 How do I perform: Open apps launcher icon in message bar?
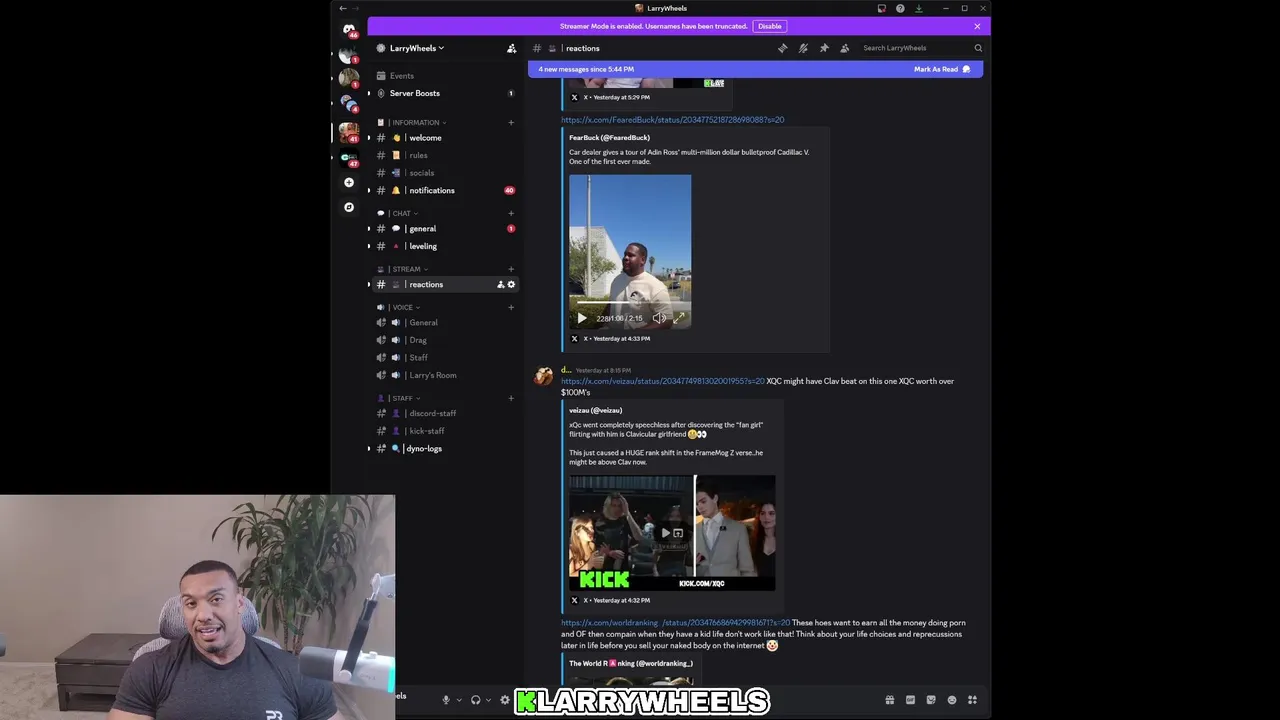click(972, 700)
